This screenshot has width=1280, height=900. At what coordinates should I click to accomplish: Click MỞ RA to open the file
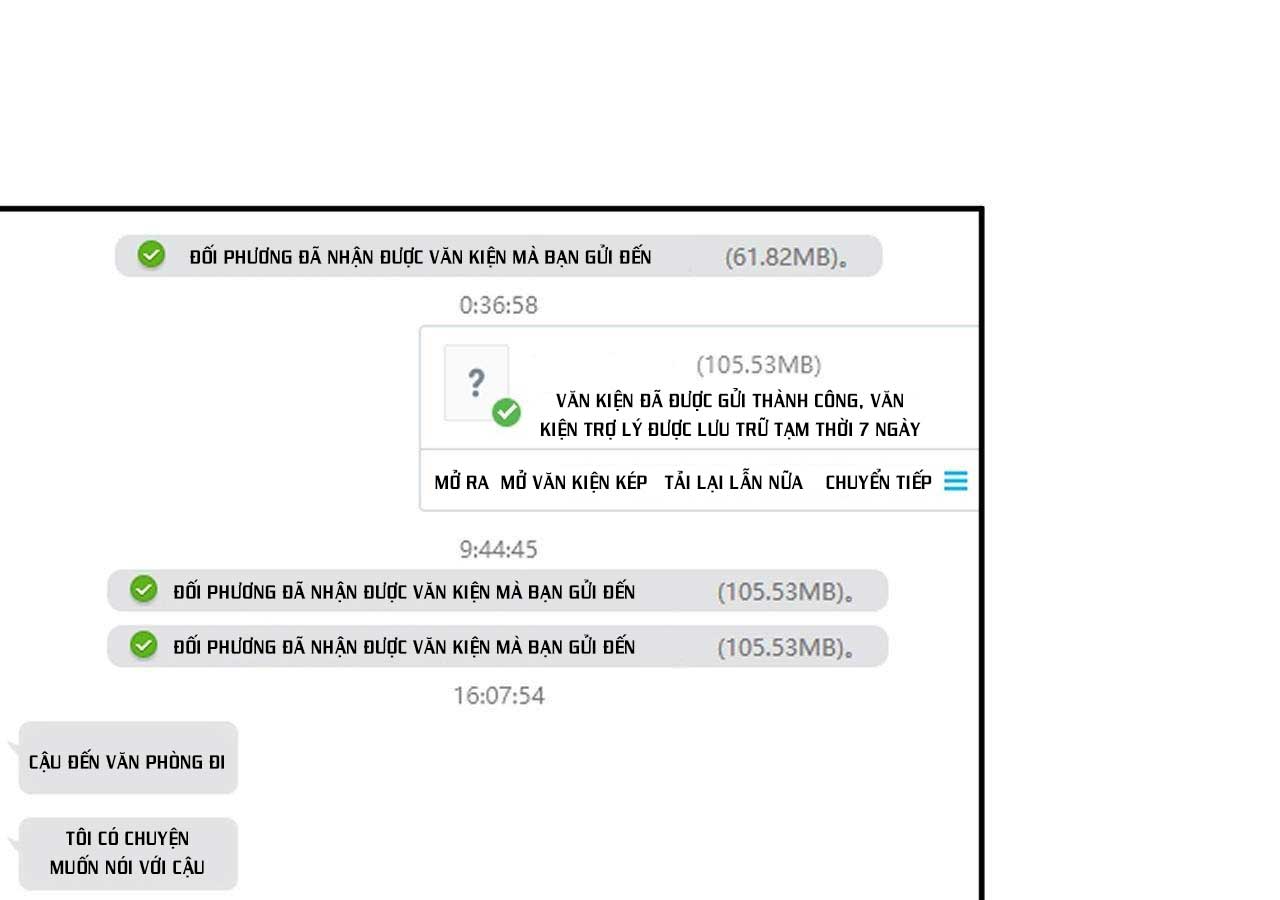point(461,482)
